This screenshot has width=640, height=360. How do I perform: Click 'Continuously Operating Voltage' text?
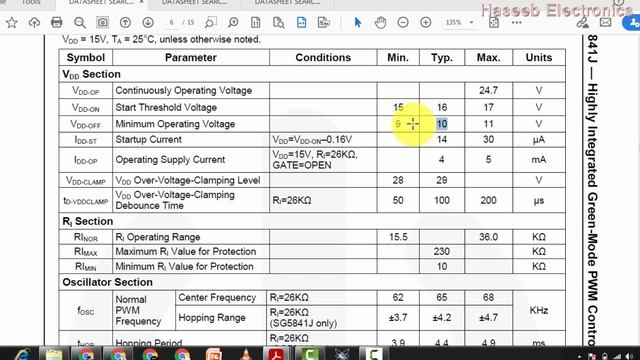tap(184, 90)
